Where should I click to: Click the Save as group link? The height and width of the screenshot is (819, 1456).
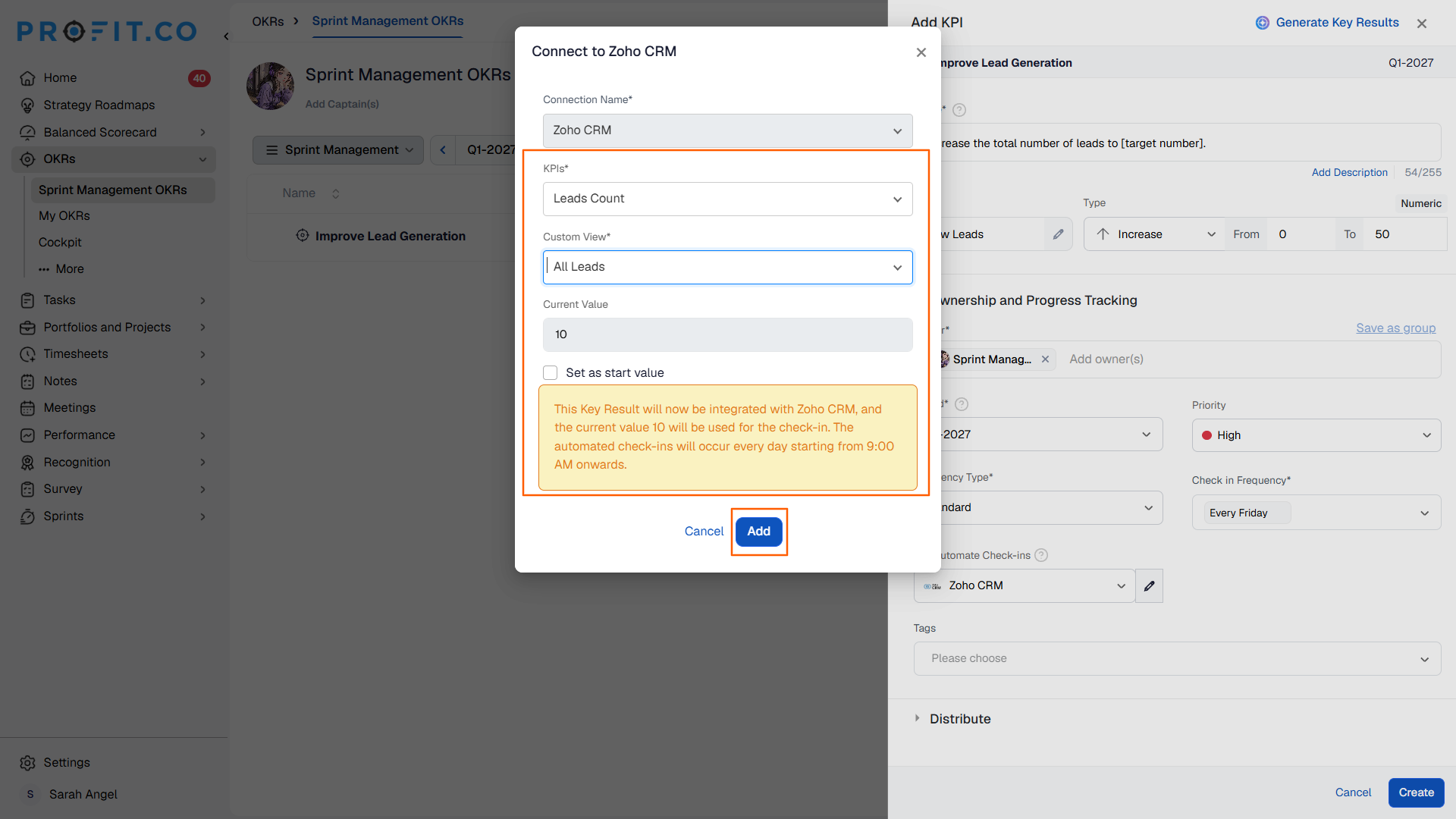[x=1395, y=328]
